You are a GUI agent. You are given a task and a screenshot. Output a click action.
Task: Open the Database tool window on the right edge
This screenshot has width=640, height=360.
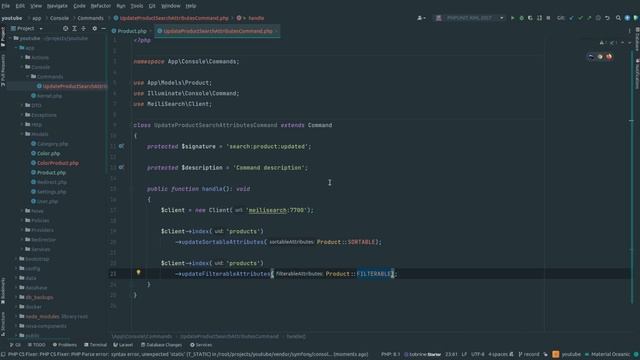(637, 40)
